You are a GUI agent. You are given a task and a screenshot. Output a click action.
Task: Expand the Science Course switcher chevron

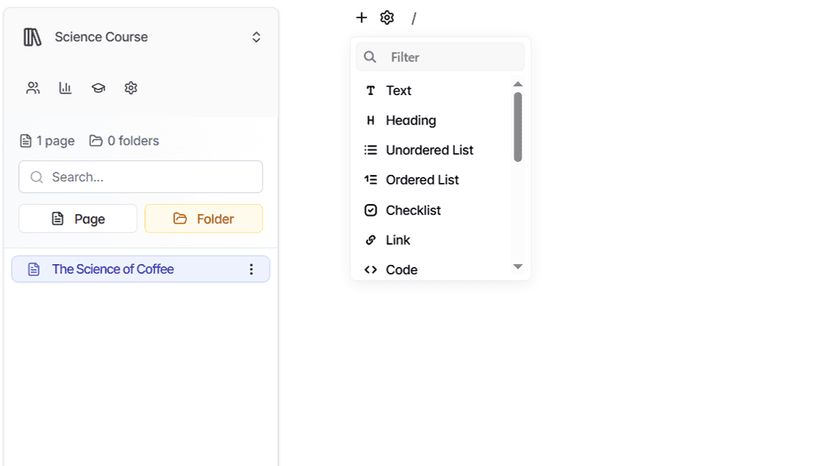tap(256, 37)
